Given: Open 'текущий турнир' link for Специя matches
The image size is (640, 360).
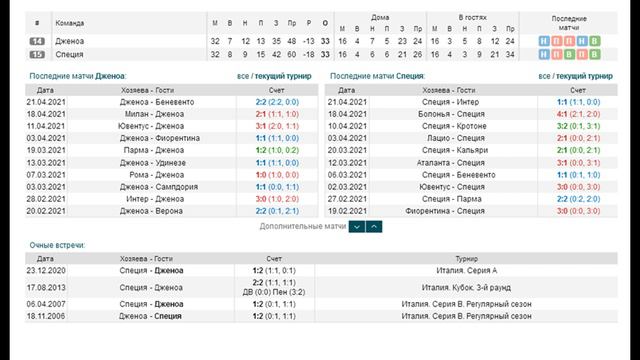Looking at the screenshot, I should pyautogui.click(x=584, y=76).
